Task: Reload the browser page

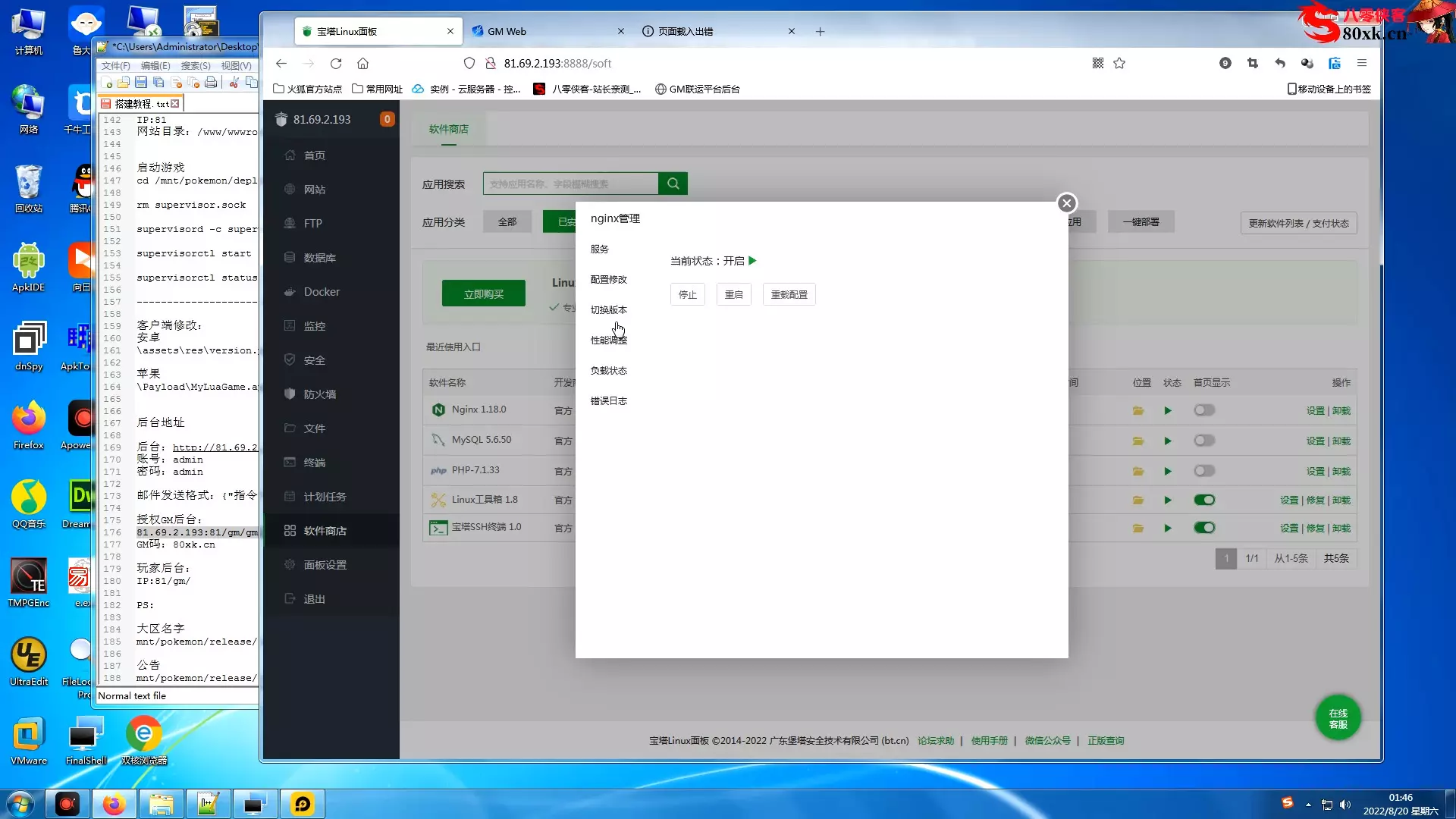Action: click(x=336, y=64)
